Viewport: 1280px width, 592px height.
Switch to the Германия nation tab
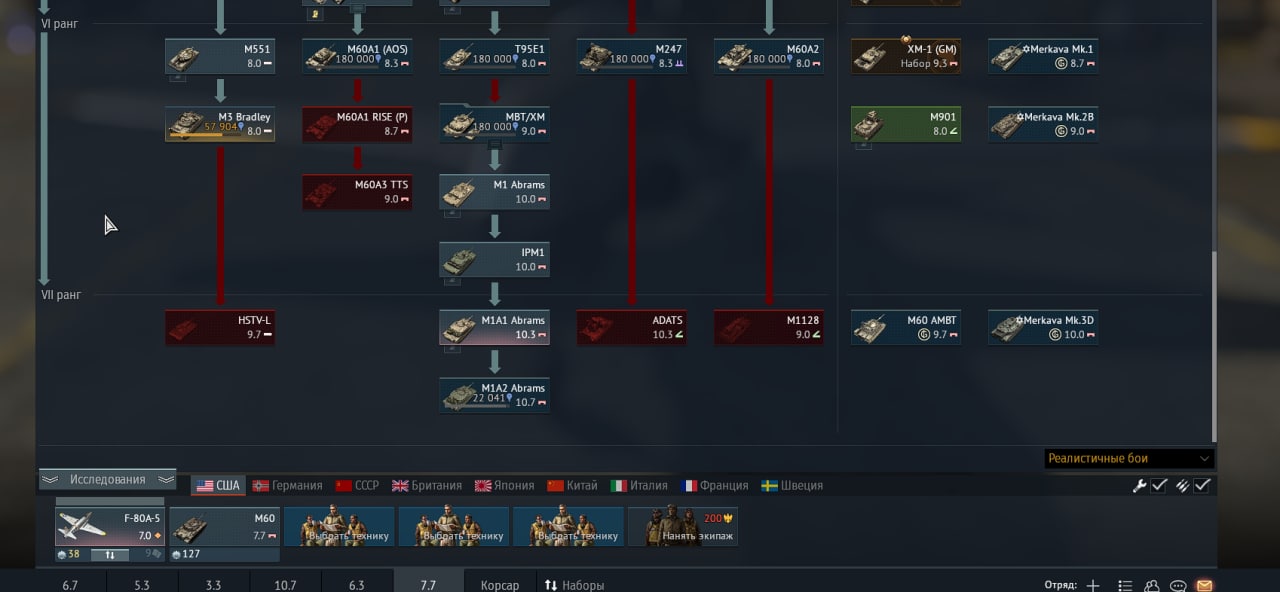[x=288, y=485]
